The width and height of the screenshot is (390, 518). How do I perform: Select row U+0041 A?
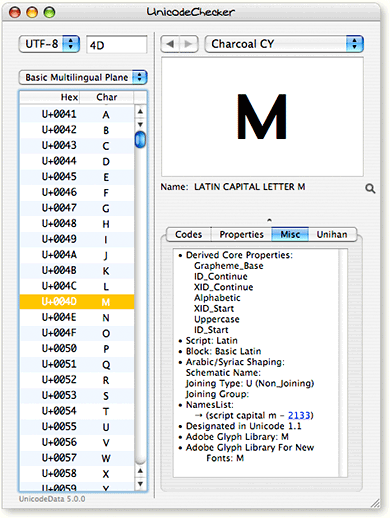point(77,114)
